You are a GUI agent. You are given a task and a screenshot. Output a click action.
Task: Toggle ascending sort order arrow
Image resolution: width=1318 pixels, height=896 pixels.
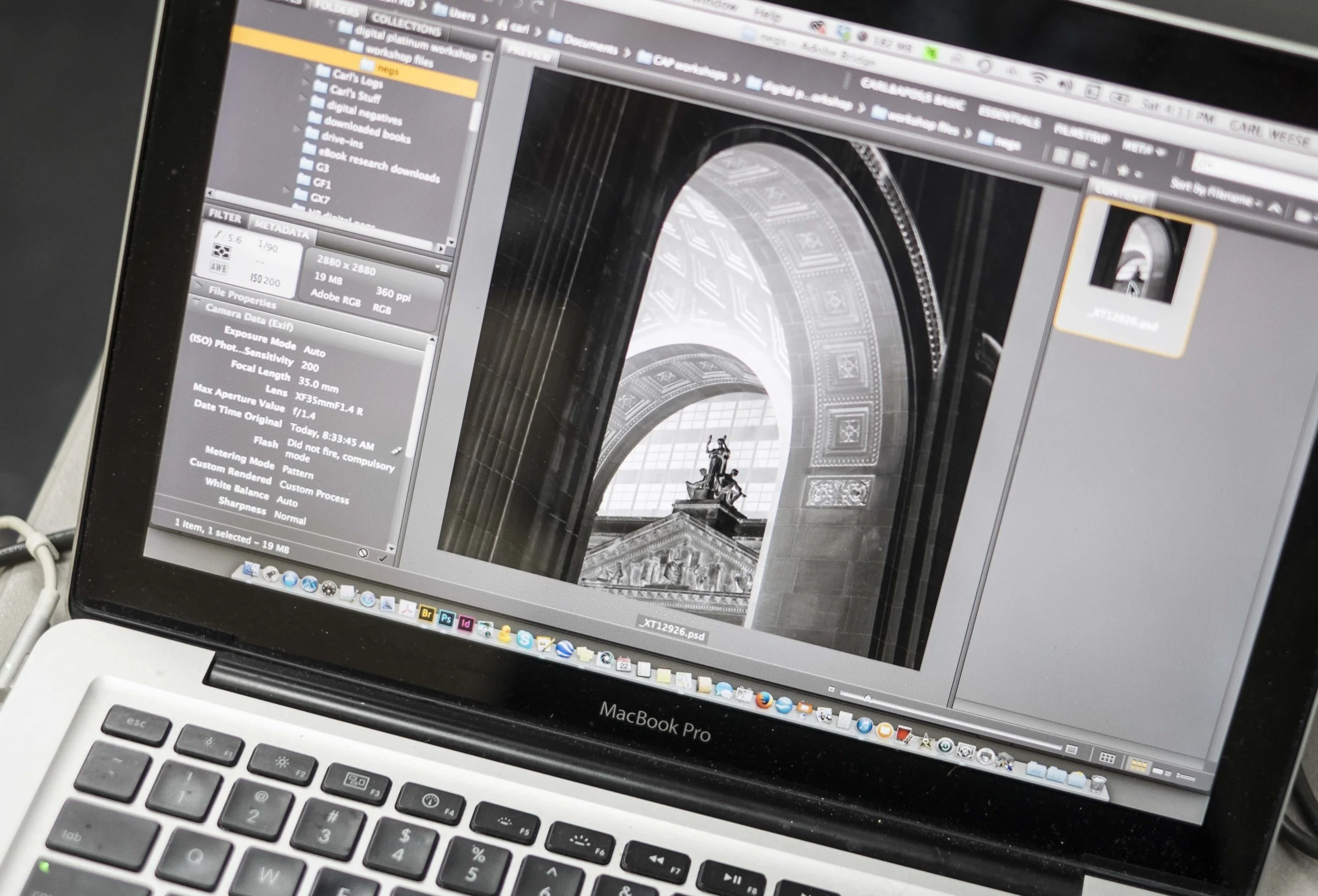point(1274,208)
